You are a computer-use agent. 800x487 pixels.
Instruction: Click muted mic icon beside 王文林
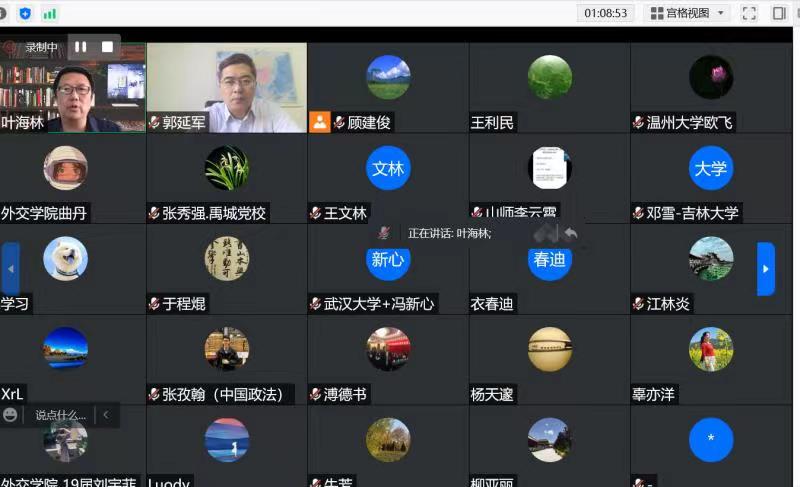(x=316, y=213)
